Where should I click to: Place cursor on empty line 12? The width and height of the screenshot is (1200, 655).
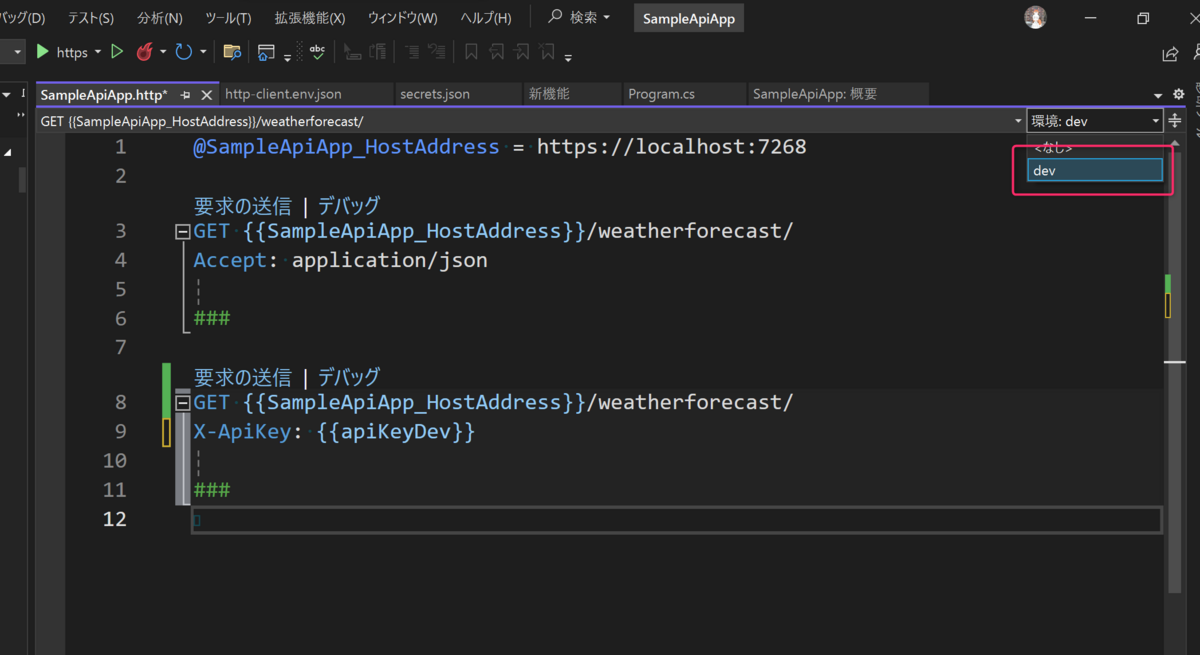(x=676, y=520)
